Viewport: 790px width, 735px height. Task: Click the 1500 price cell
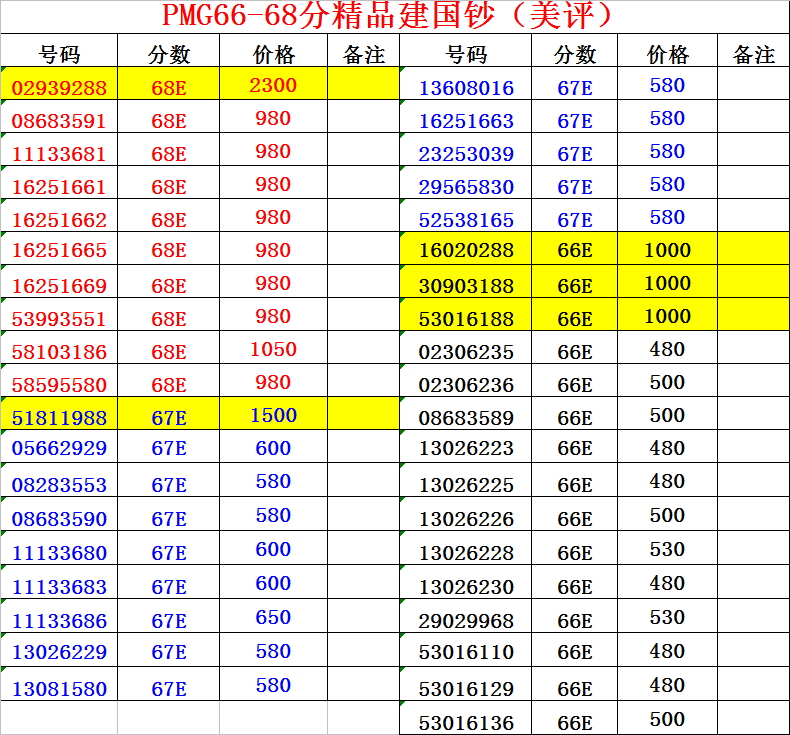(273, 415)
